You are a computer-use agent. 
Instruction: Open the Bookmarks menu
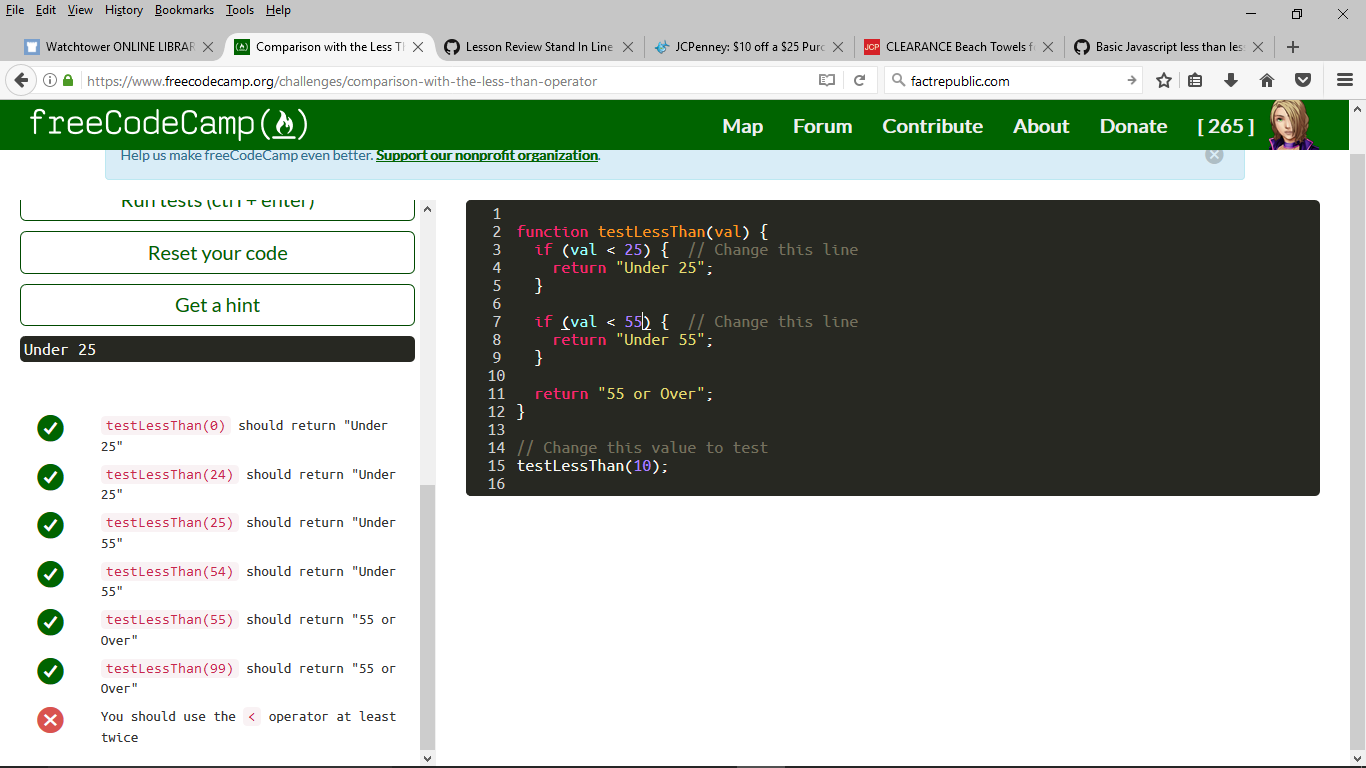[184, 10]
